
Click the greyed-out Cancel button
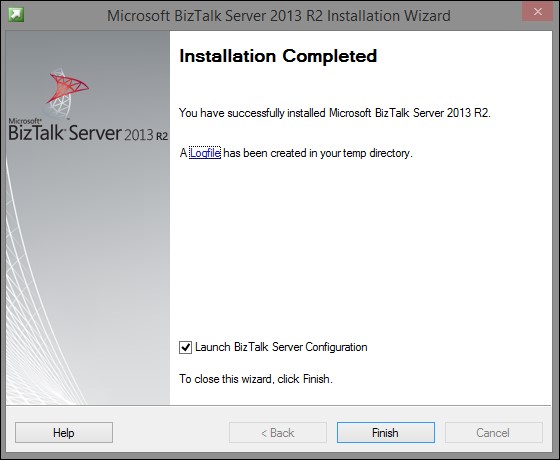494,432
